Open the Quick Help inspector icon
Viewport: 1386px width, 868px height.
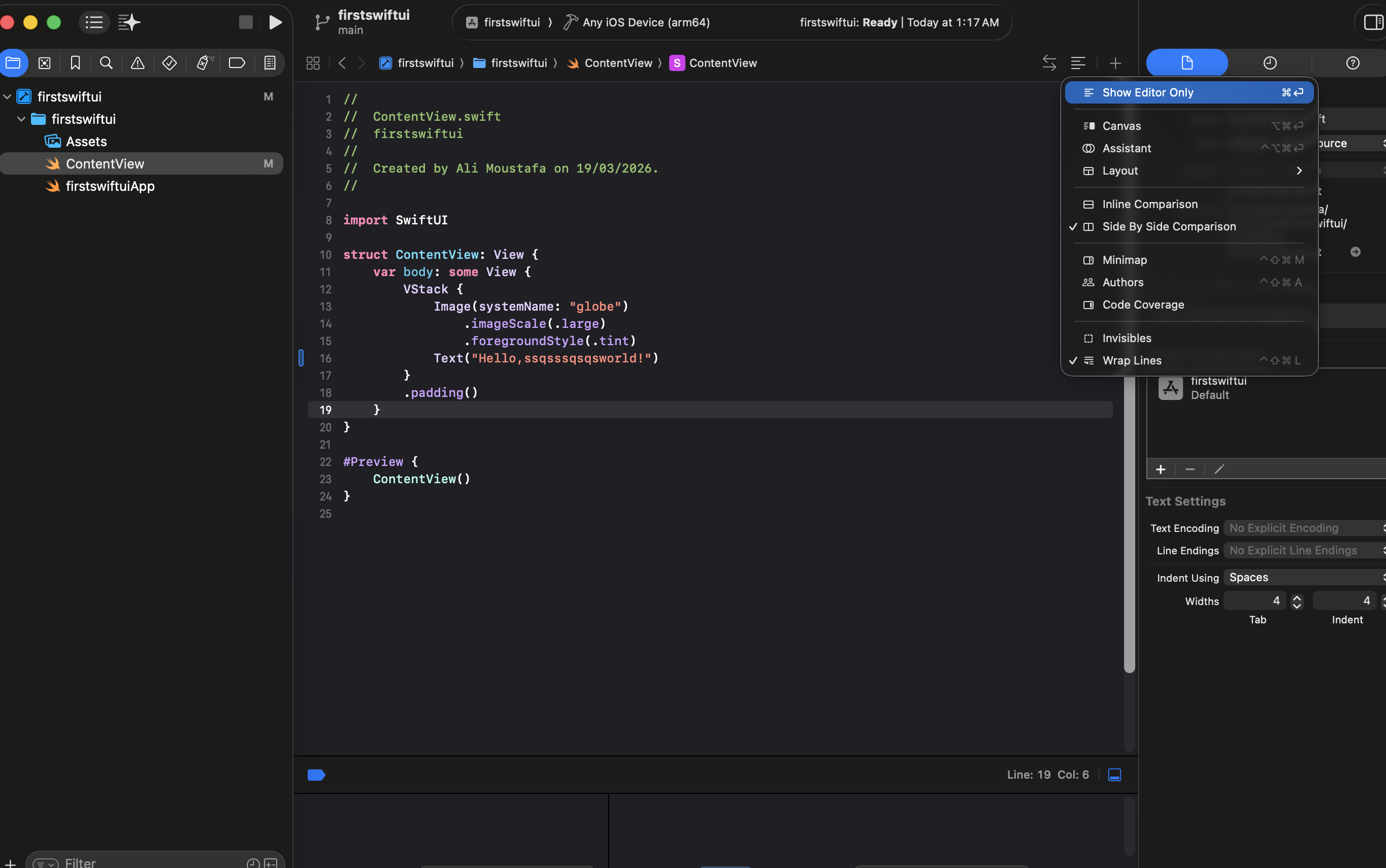click(1352, 62)
